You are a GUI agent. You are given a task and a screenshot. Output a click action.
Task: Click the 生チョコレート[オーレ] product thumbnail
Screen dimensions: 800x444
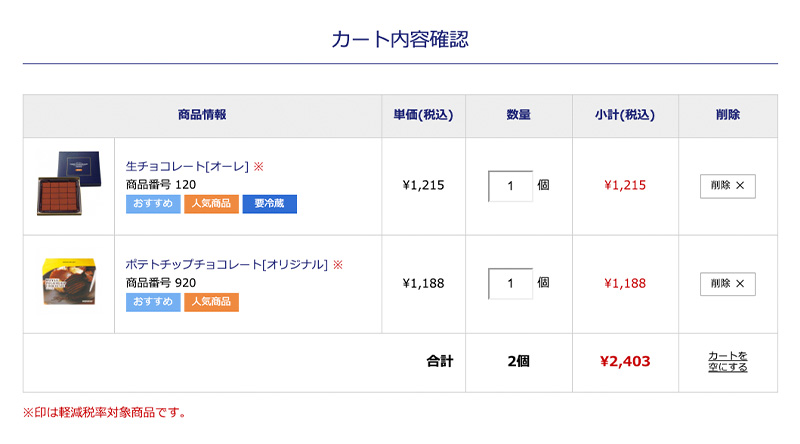coord(70,184)
